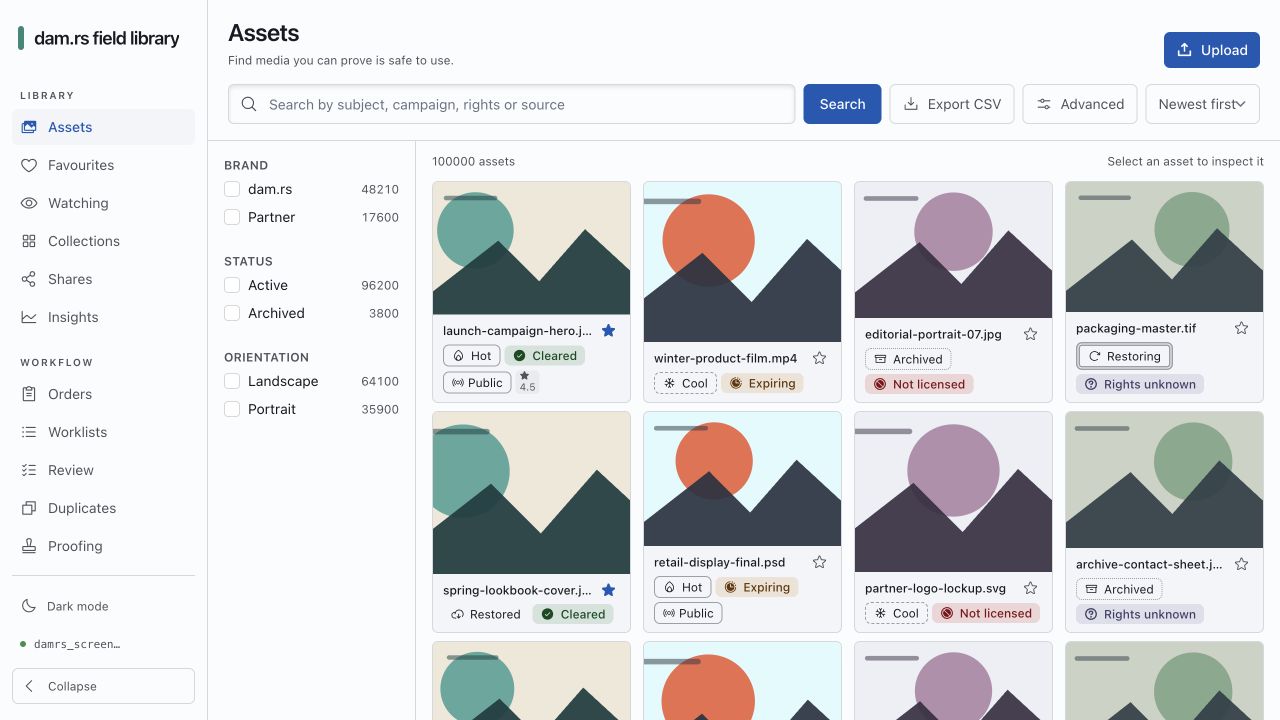Click the Review checklist icon
1280x720 pixels.
pyautogui.click(x=29, y=470)
